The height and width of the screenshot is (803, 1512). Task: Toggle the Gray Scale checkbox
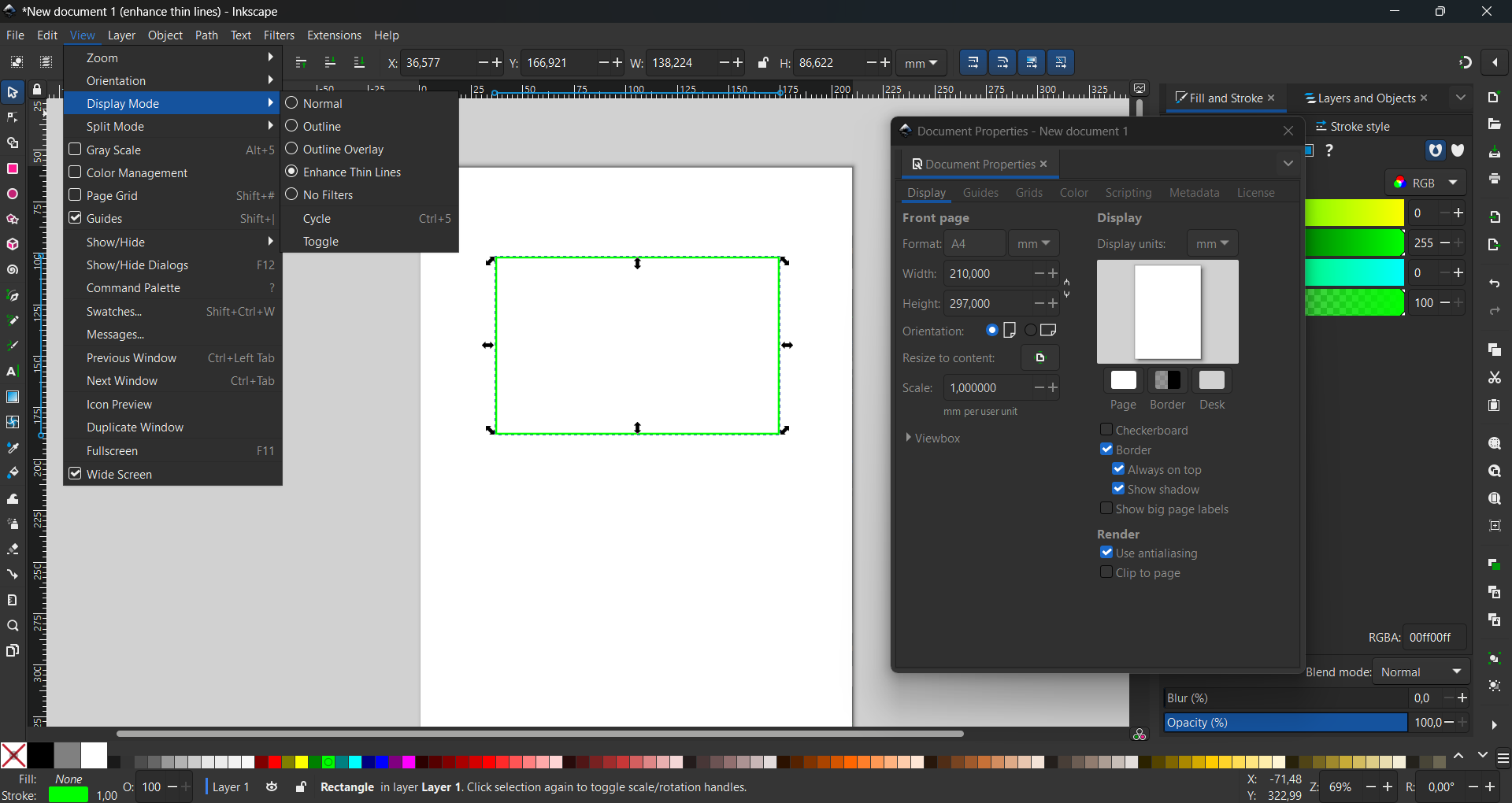(x=76, y=150)
